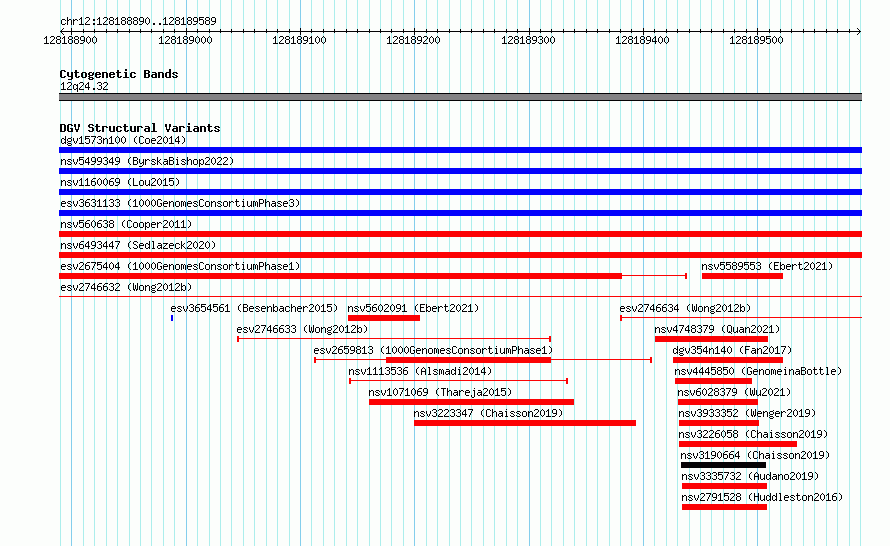Select the 12q24.32 band label
The image size is (890, 546).
click(84, 86)
